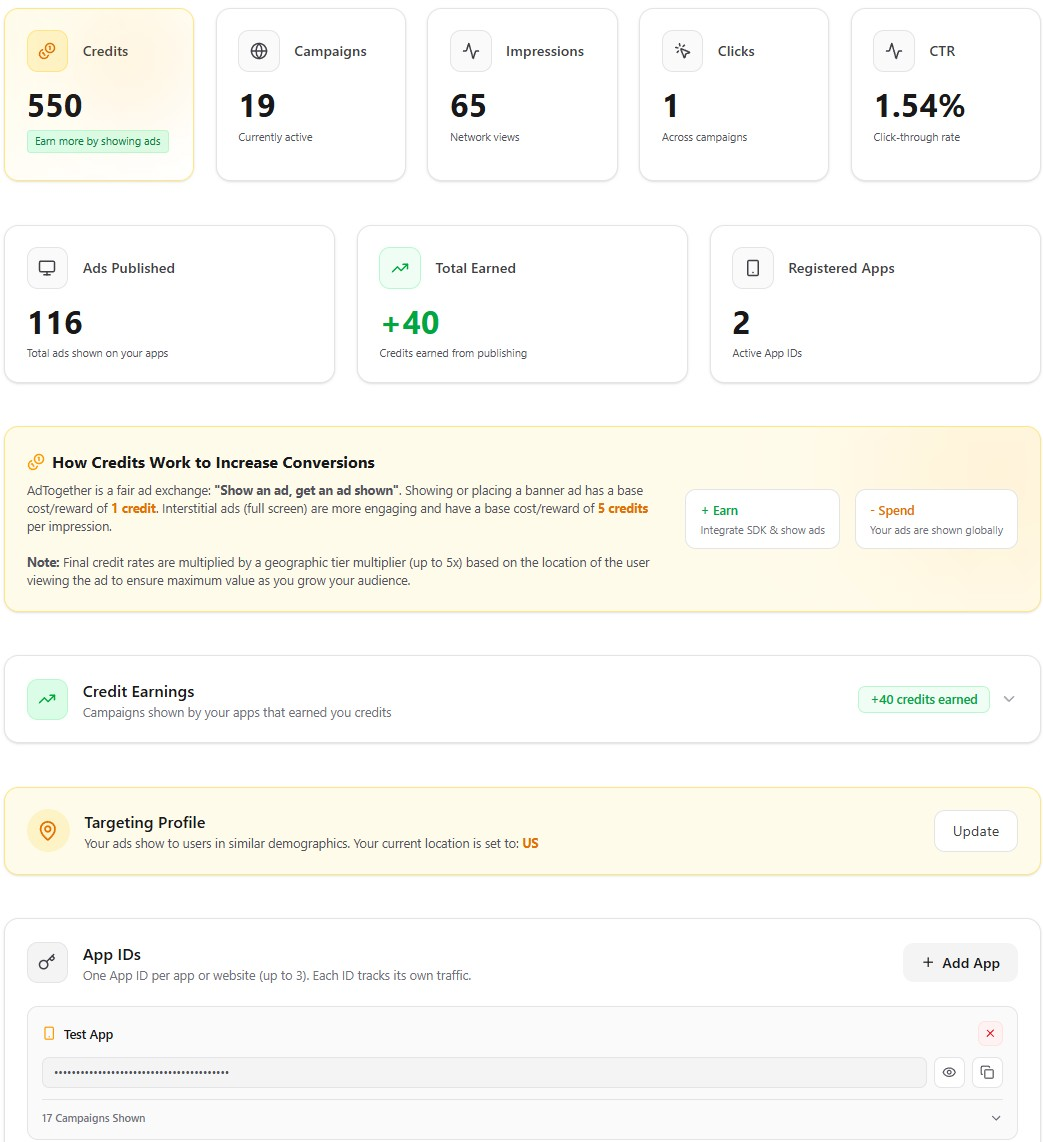The image size is (1043, 1142).
Task: Reveal the hidden Test App ID
Action: click(949, 1072)
